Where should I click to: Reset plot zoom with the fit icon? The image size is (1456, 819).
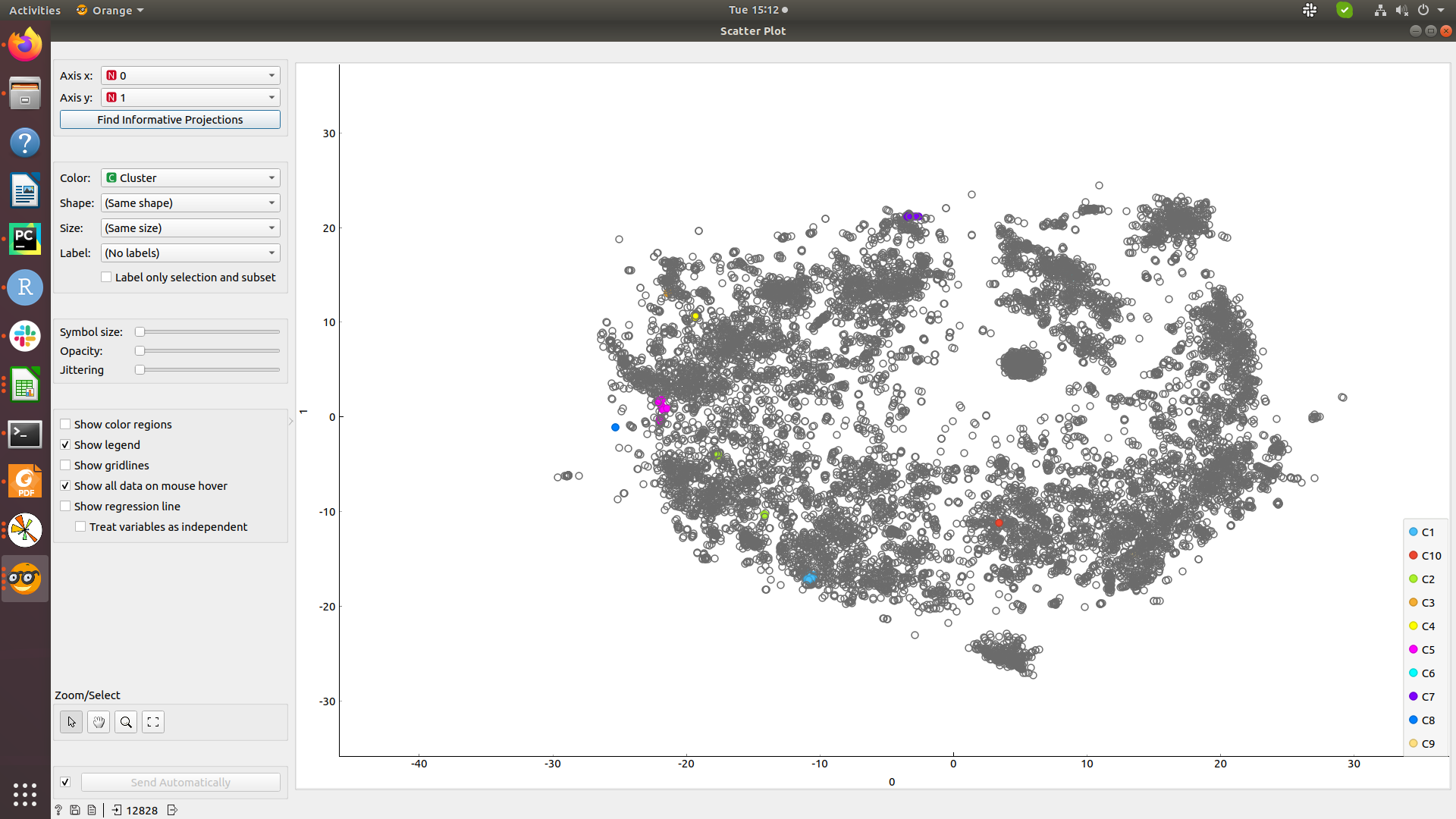click(x=152, y=721)
